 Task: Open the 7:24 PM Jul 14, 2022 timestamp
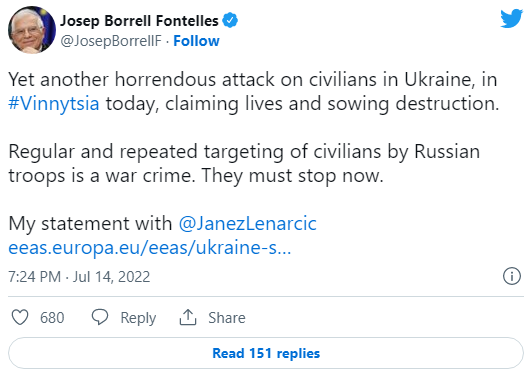[x=79, y=277]
